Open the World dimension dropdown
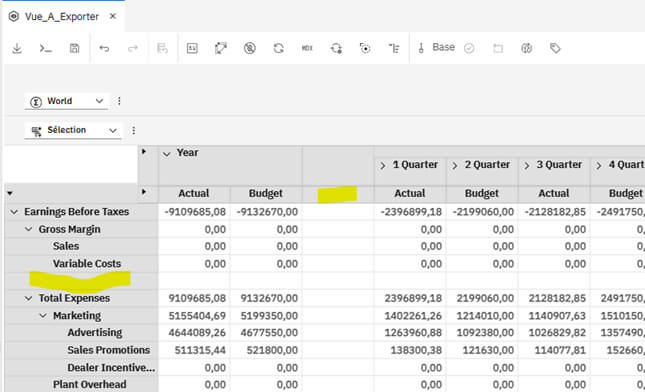 click(66, 101)
